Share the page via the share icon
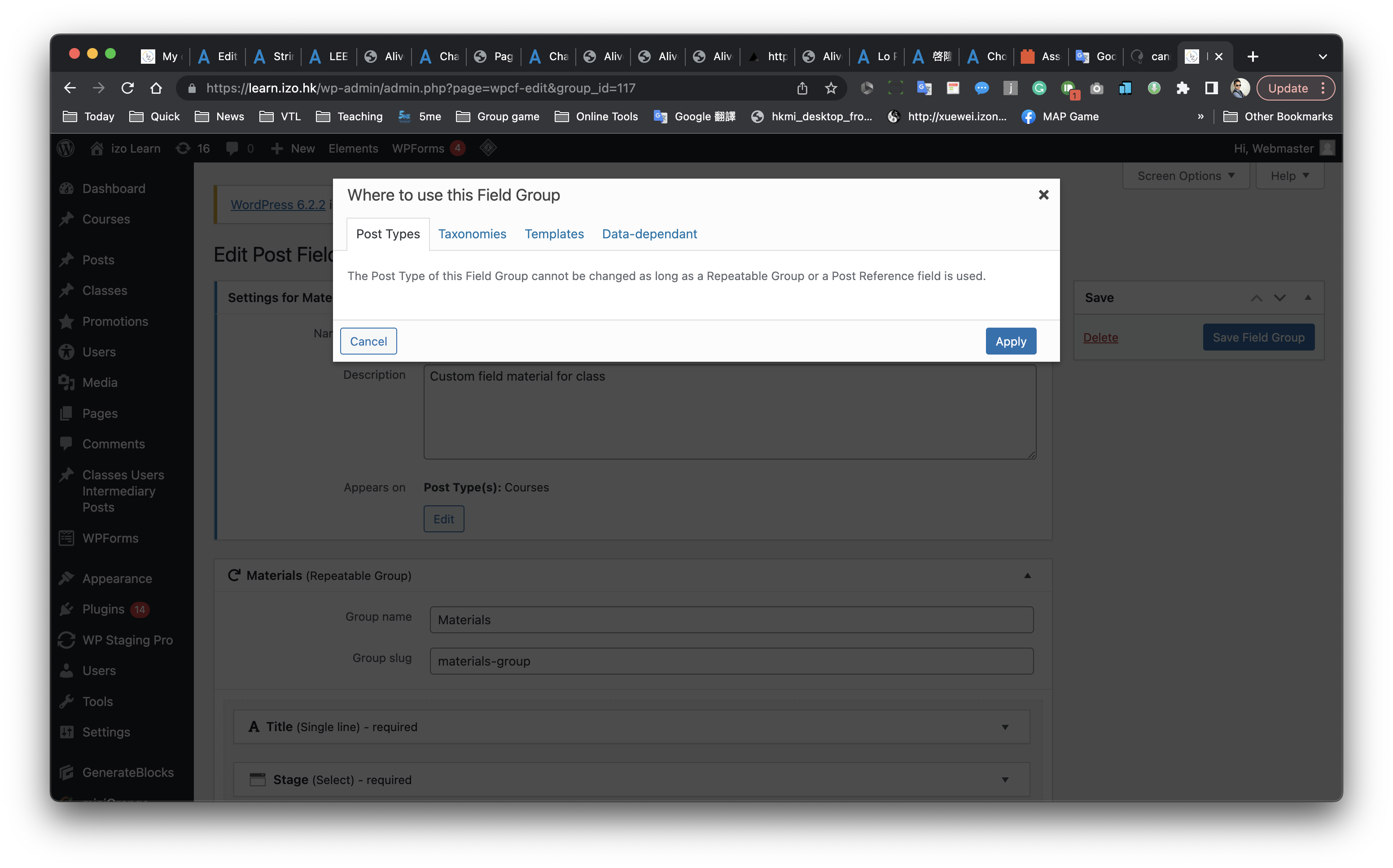 click(x=802, y=88)
